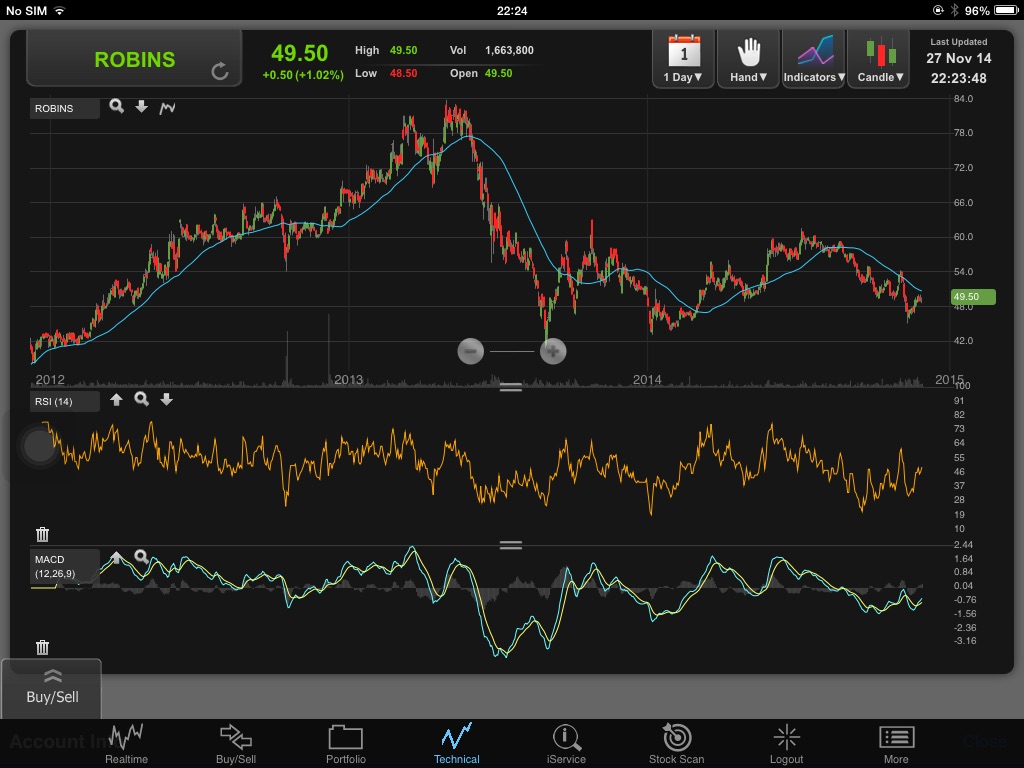This screenshot has width=1024, height=768.
Task: Zoom in the chart with plus button
Action: 553,351
